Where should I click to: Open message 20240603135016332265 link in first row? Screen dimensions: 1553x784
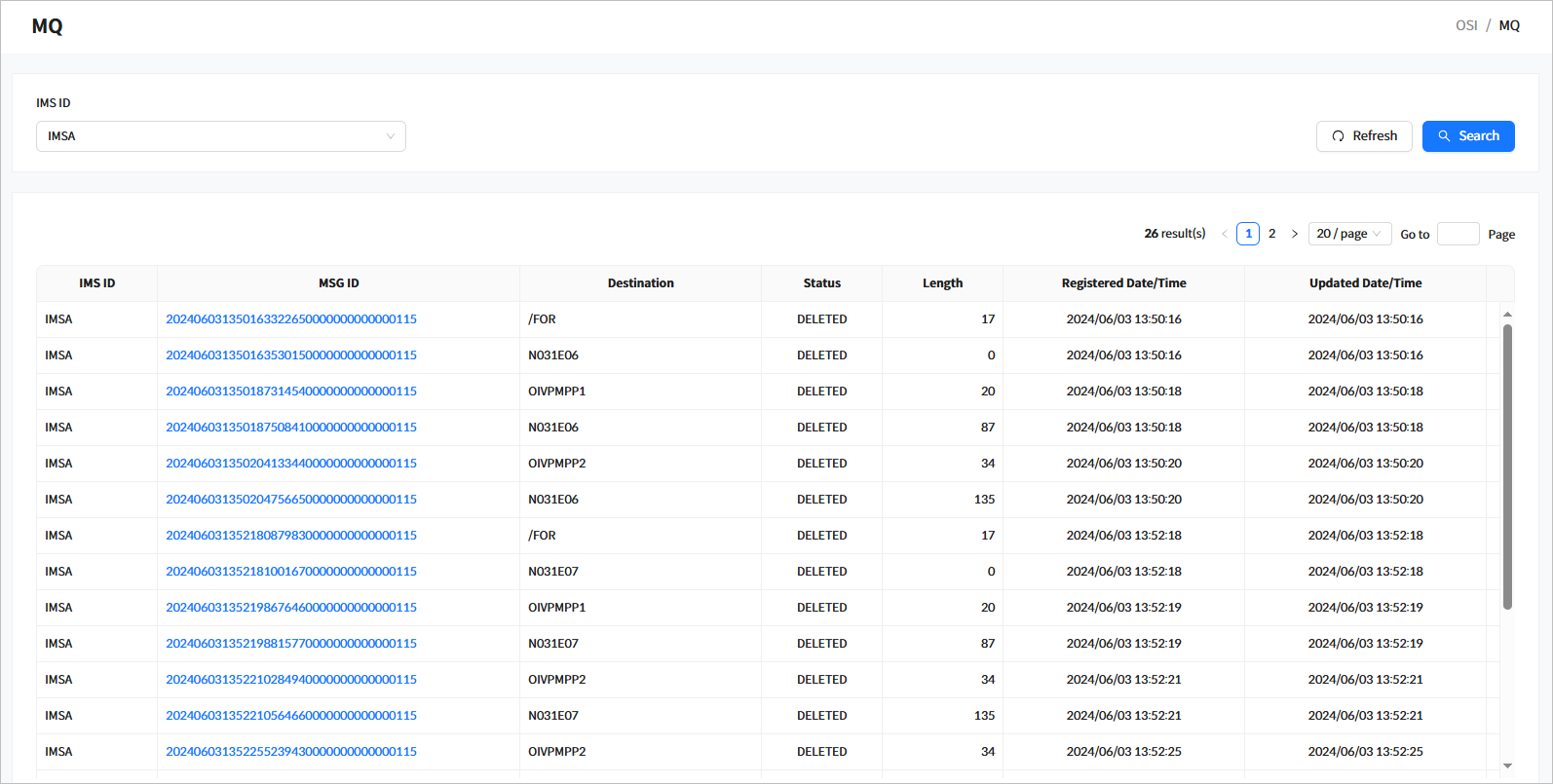pos(291,319)
